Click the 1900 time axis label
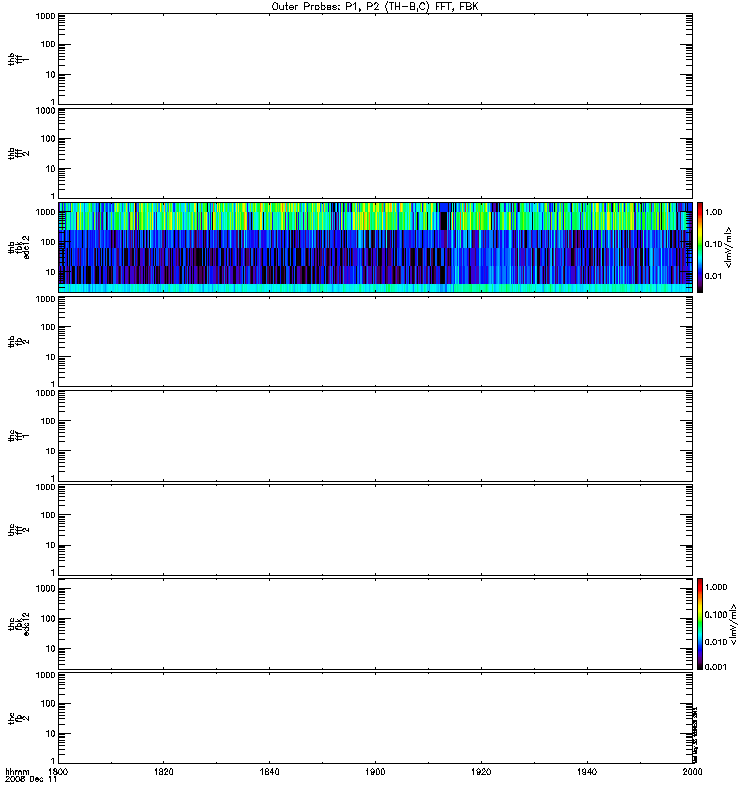The width and height of the screenshot is (750, 800). (x=376, y=771)
